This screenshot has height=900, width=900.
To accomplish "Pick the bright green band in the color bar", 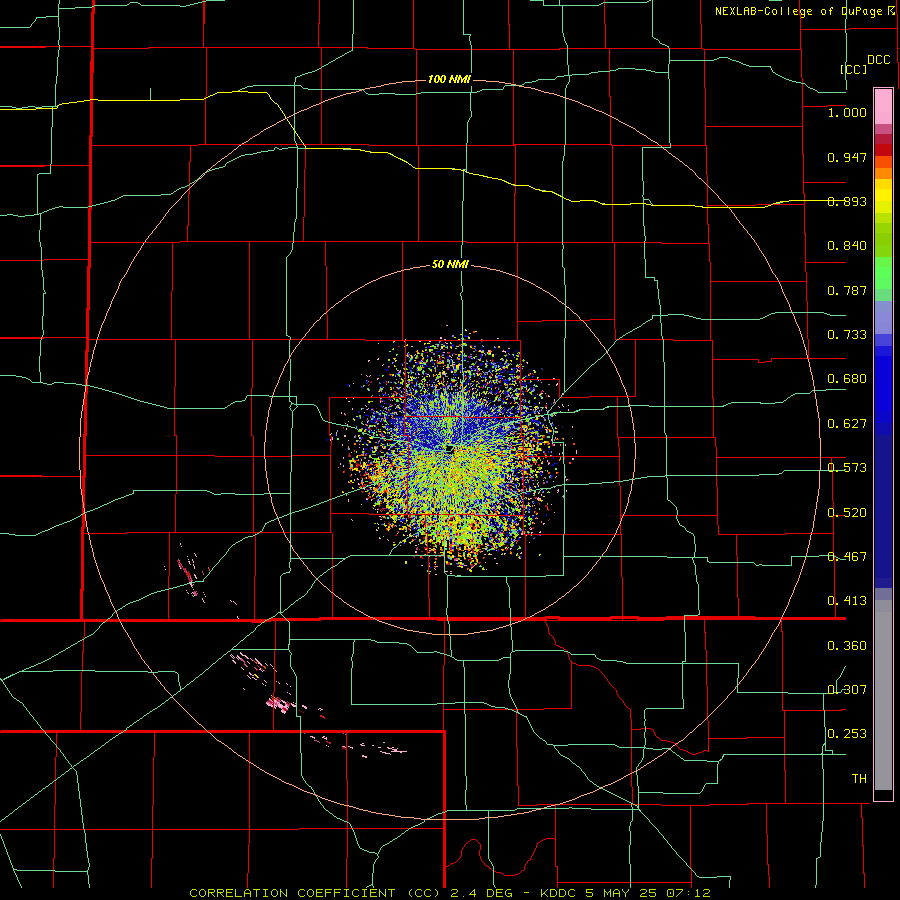I will (883, 273).
